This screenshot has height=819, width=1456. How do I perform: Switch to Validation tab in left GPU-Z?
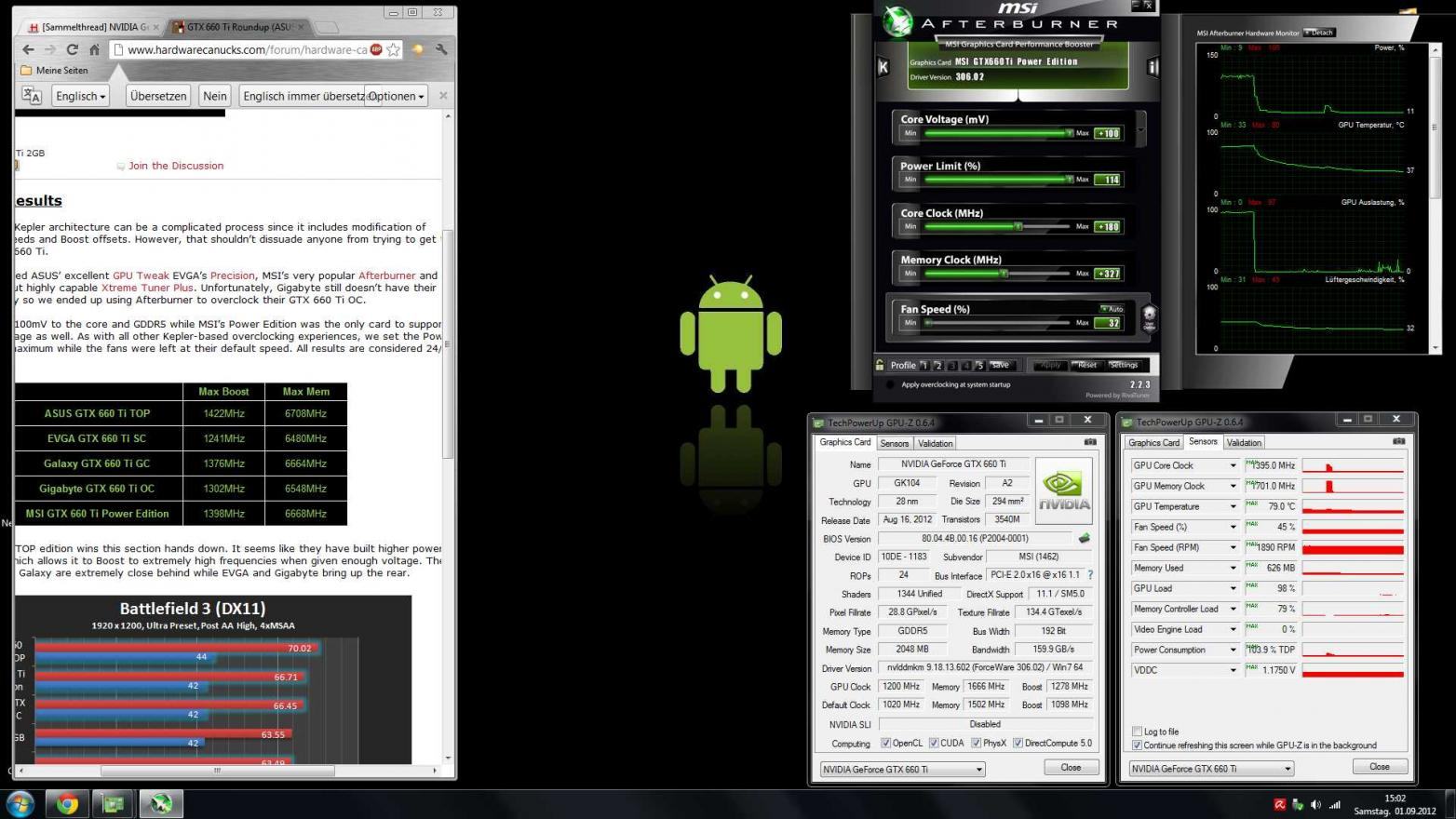935,443
